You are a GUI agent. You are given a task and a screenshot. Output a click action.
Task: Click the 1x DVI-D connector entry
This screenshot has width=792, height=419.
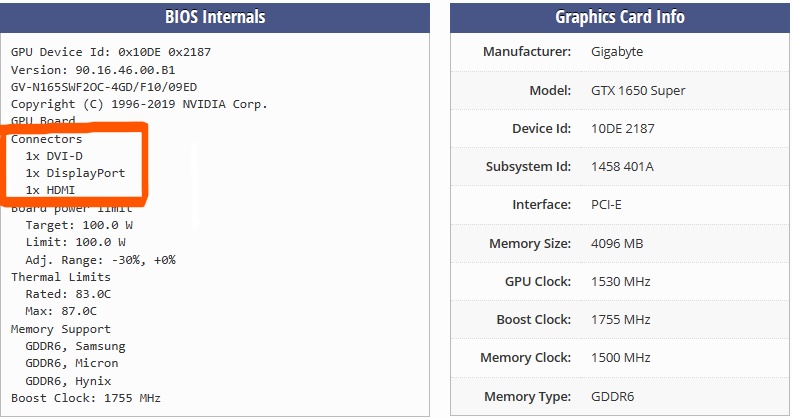(54, 156)
